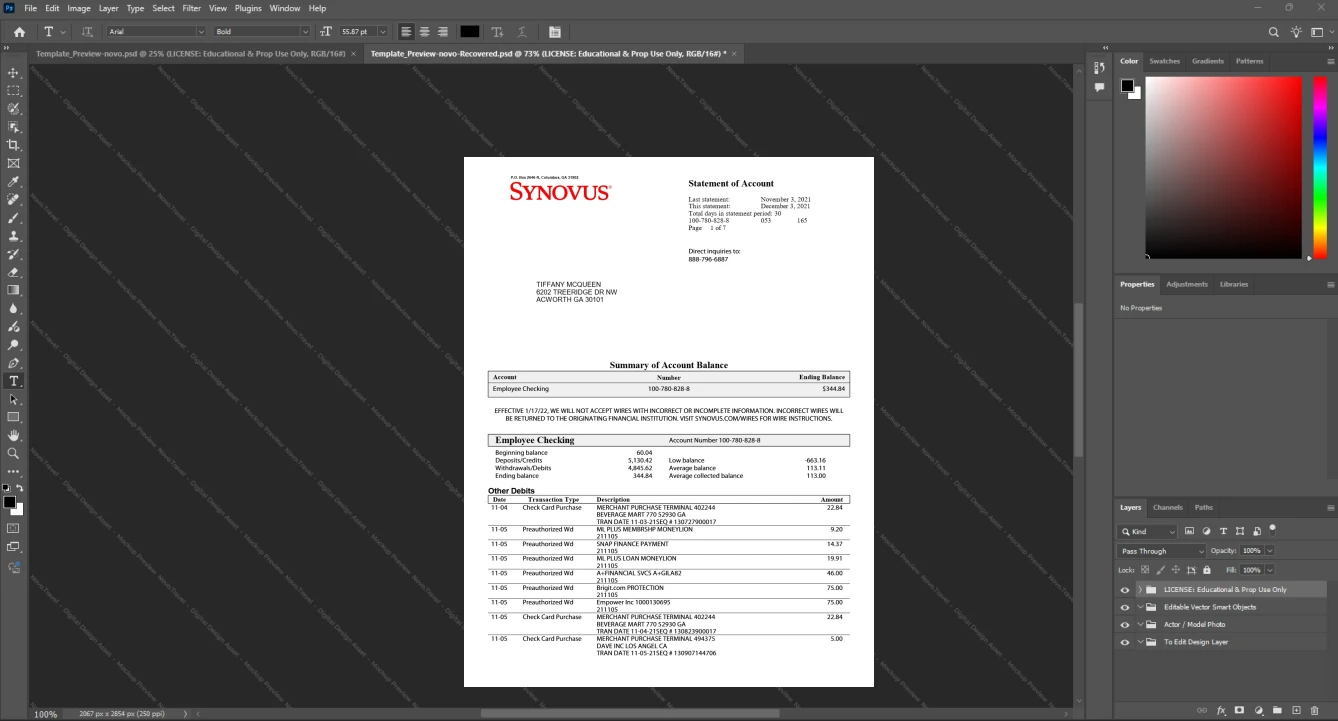The image size is (1338, 721).
Task: Switch to the Gradients tab
Action: click(1207, 61)
